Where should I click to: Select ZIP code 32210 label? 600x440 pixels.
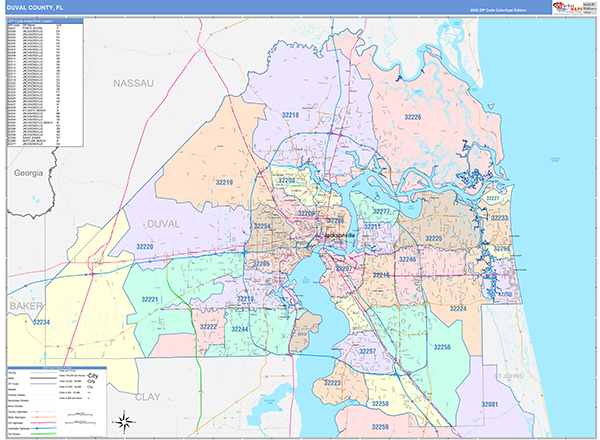(245, 299)
